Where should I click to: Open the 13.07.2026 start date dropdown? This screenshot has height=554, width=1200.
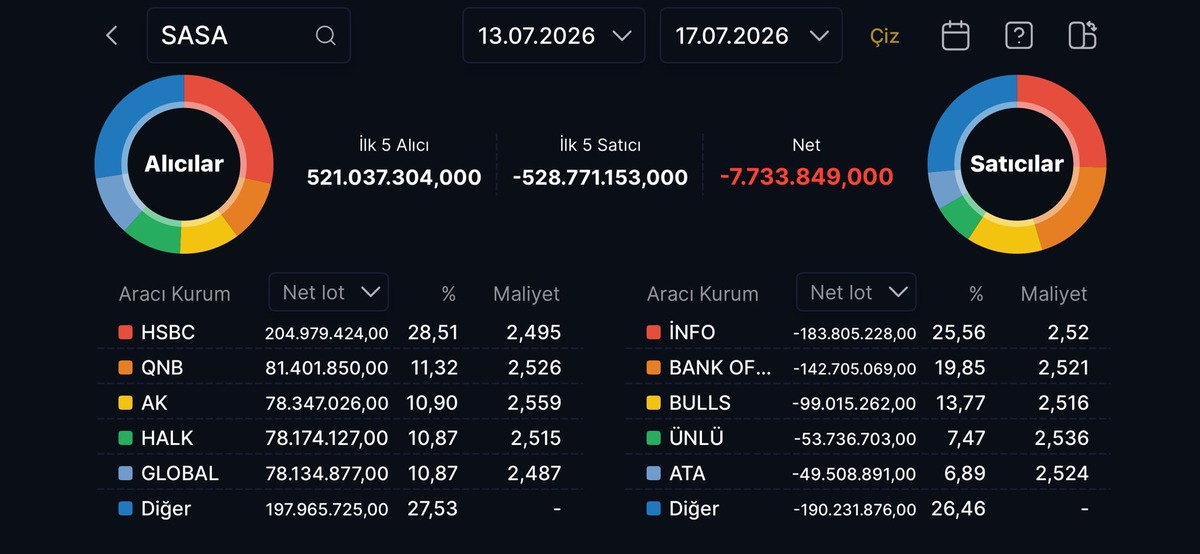pos(555,36)
